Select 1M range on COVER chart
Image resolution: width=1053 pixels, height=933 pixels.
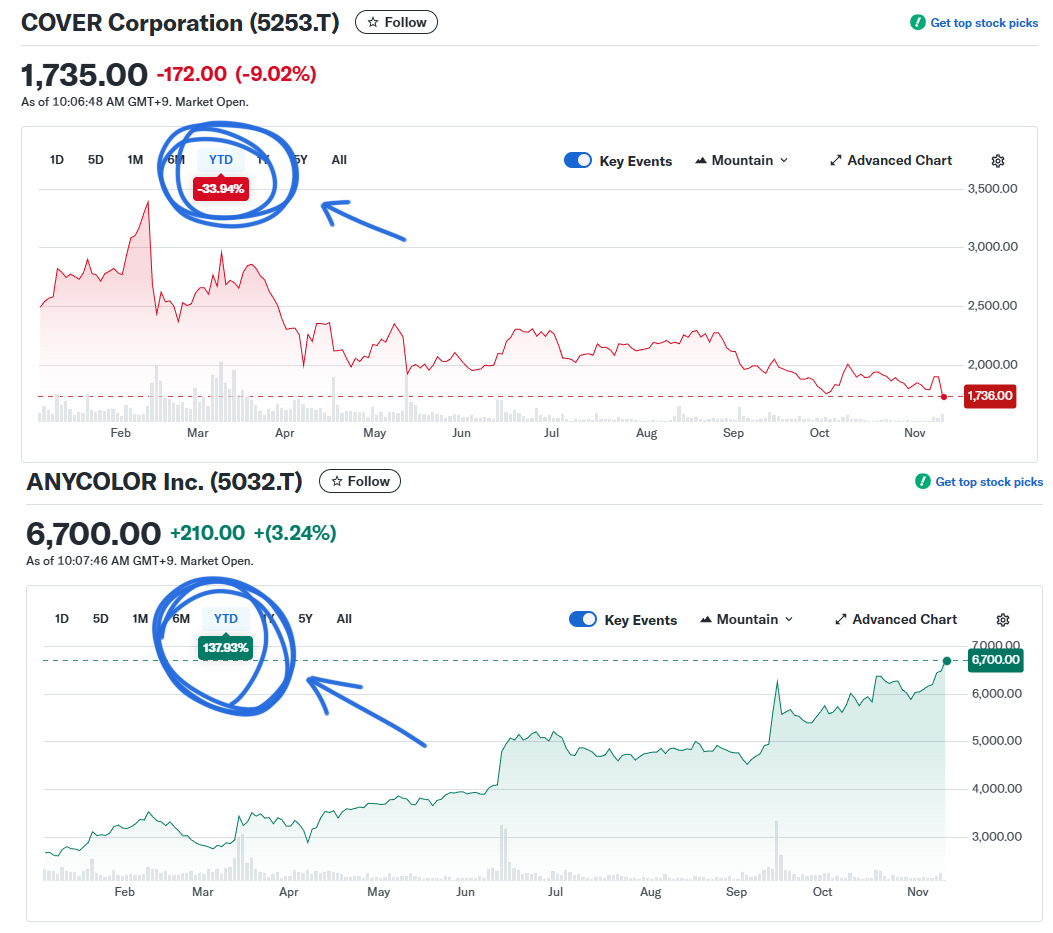point(135,160)
